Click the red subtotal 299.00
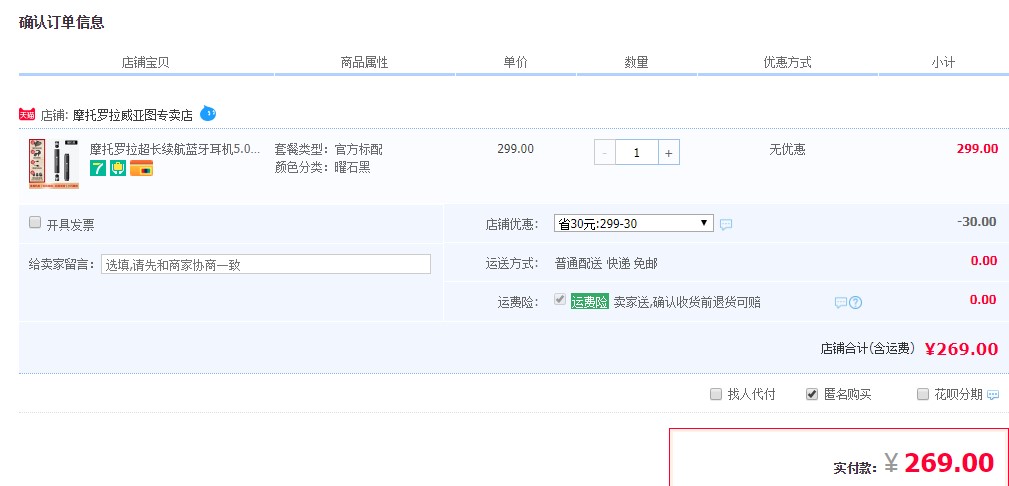Screen dimensions: 1009x486 tap(977, 149)
